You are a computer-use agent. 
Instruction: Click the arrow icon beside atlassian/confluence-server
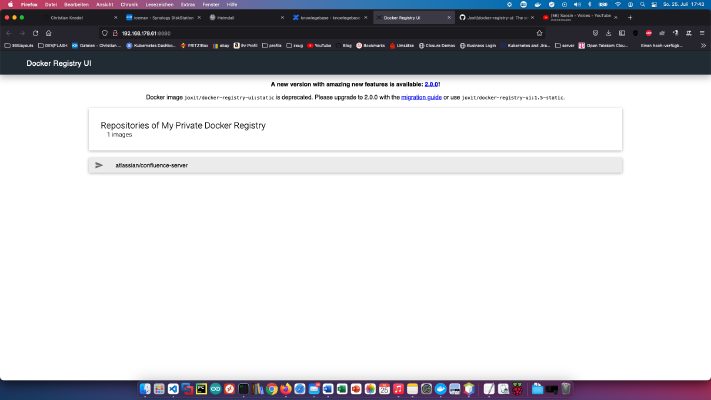(x=99, y=166)
